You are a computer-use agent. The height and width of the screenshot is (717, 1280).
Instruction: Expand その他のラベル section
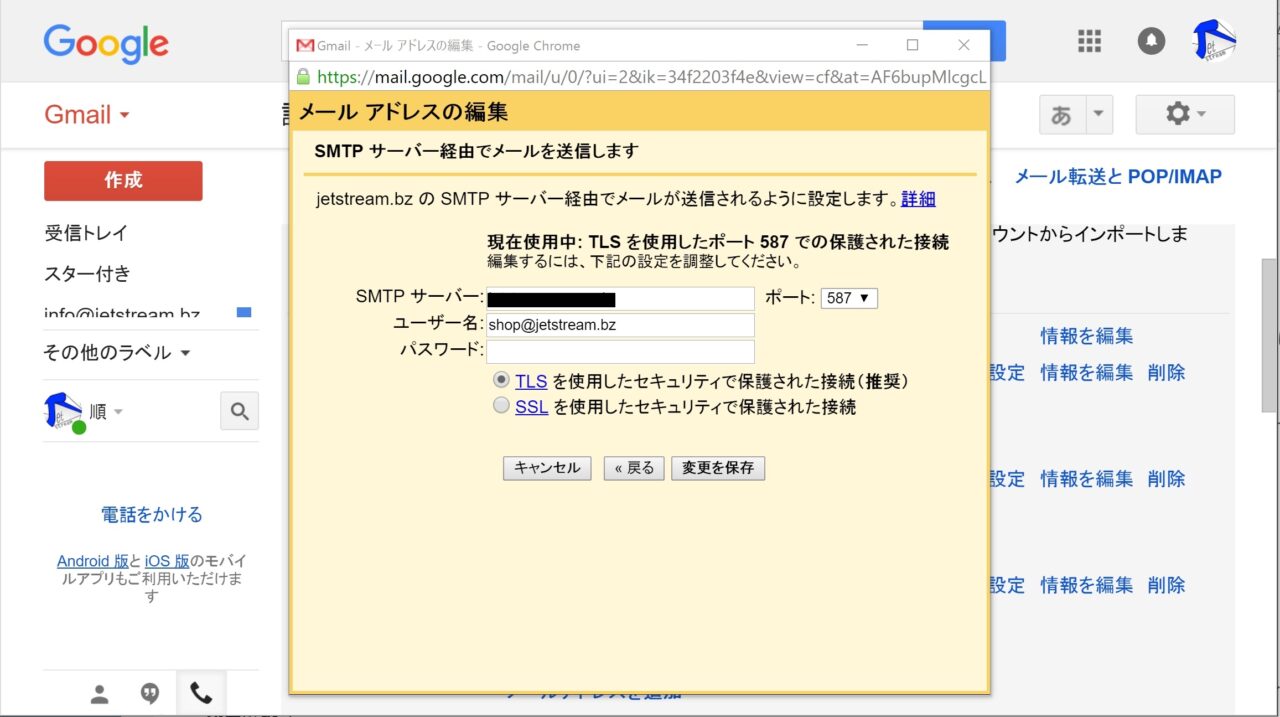point(116,353)
